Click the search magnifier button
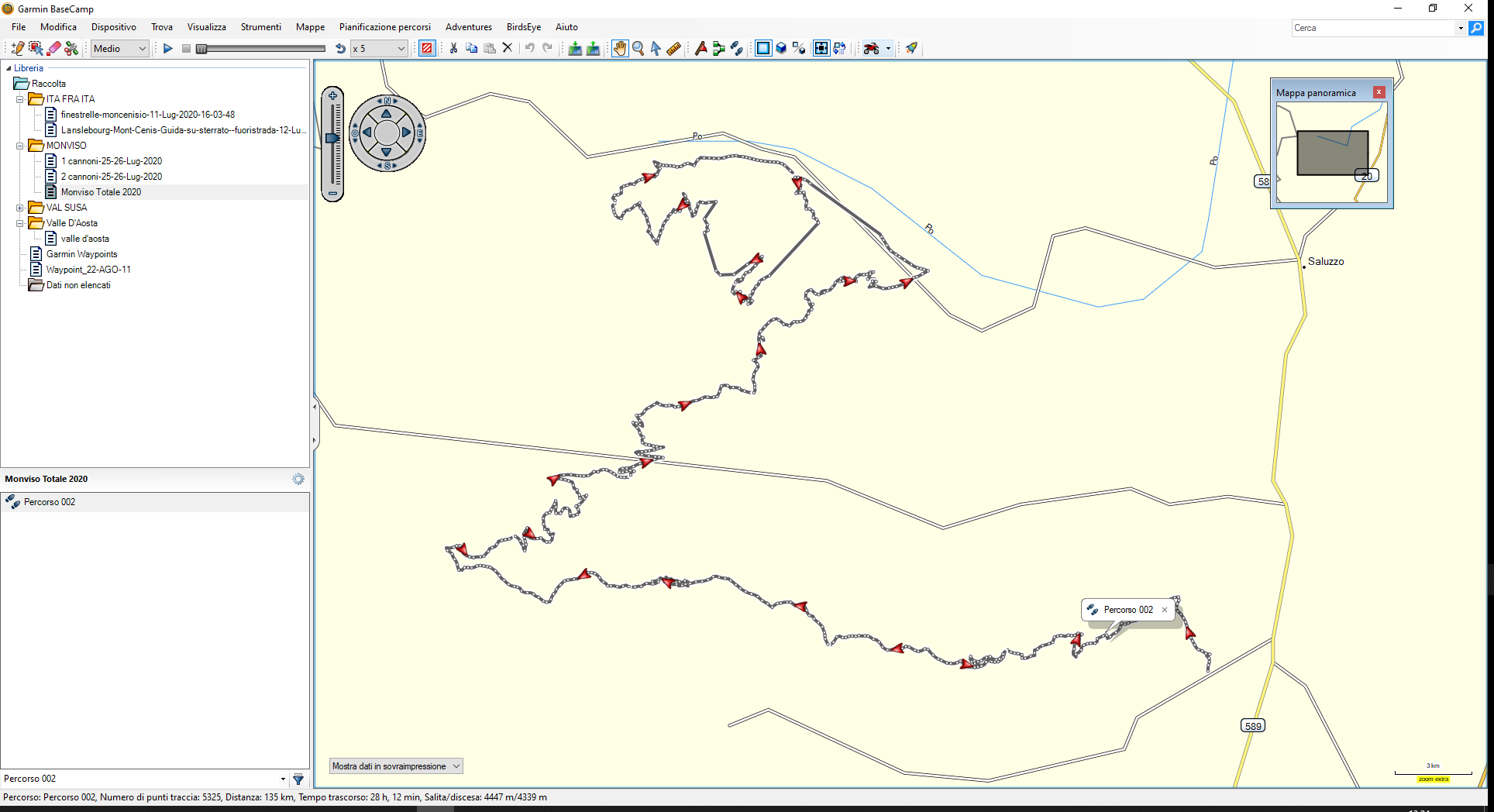Viewport: 1494px width, 812px height. (1476, 28)
